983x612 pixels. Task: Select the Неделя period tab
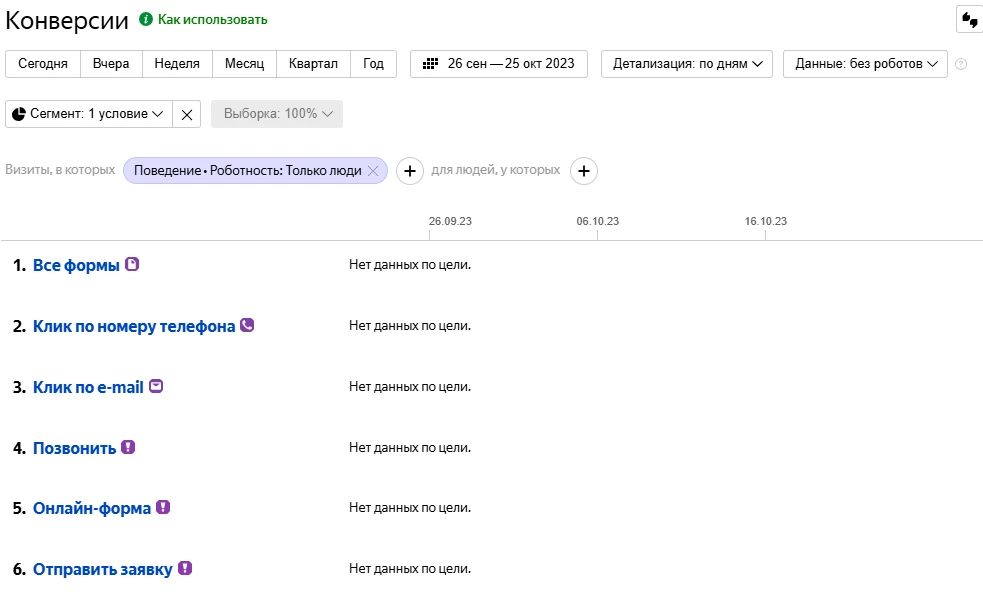pyautogui.click(x=177, y=64)
